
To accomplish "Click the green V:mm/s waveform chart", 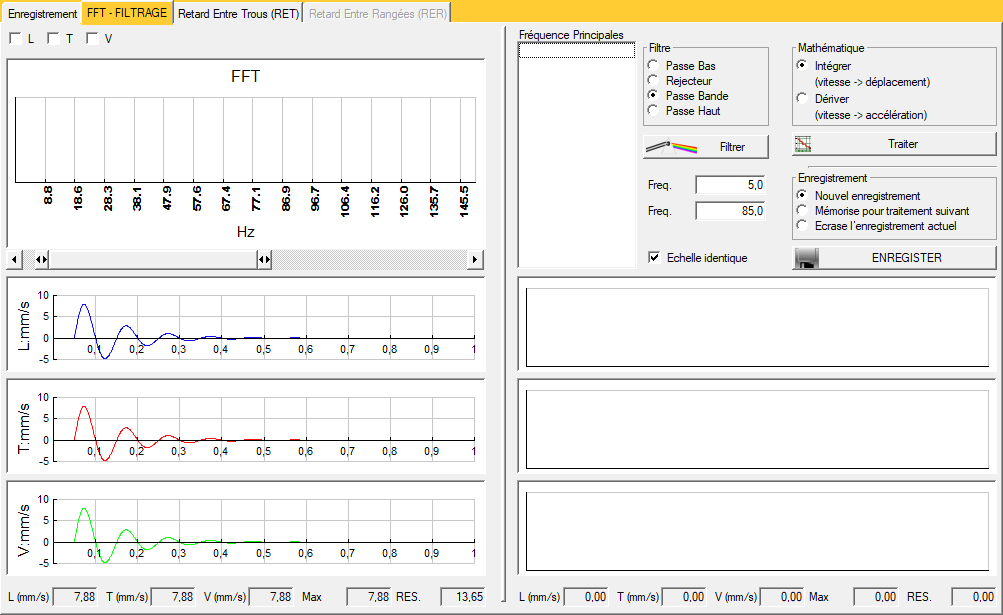I will click(x=246, y=529).
